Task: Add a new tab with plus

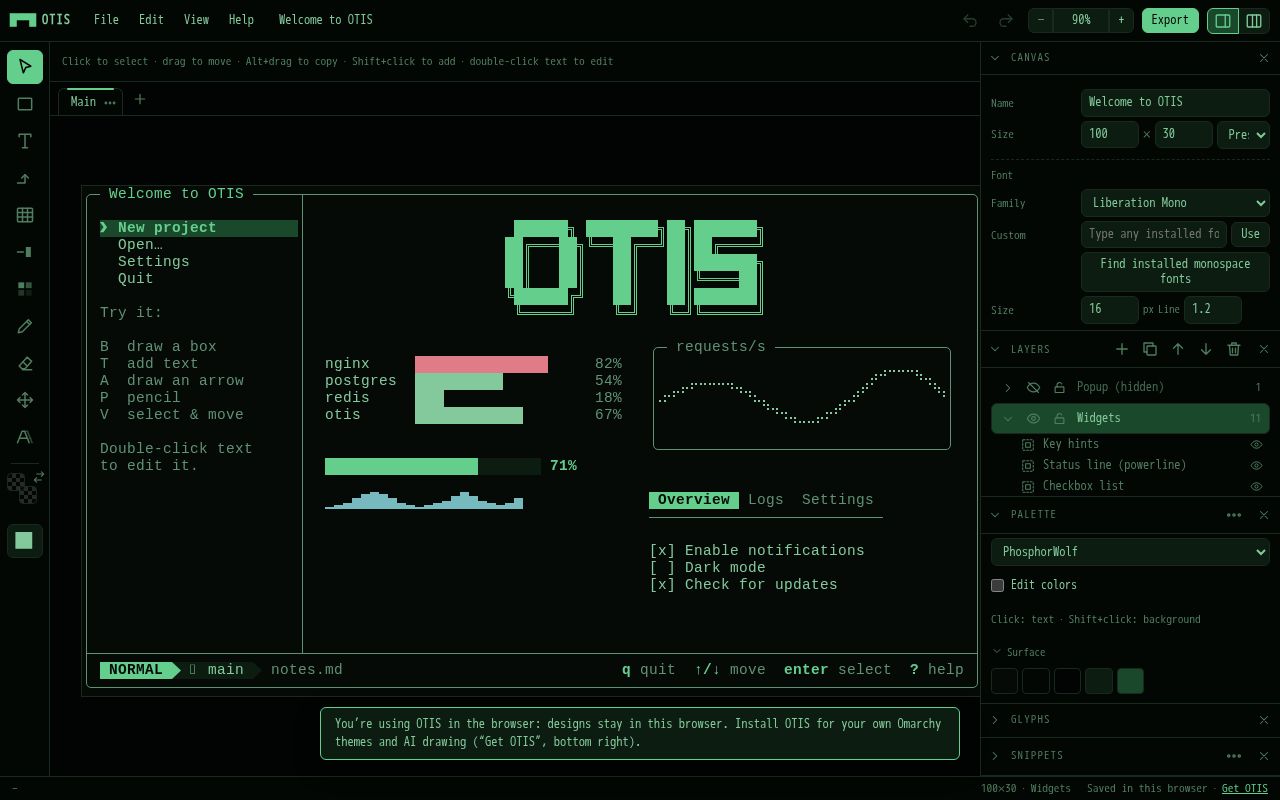Action: click(x=140, y=99)
